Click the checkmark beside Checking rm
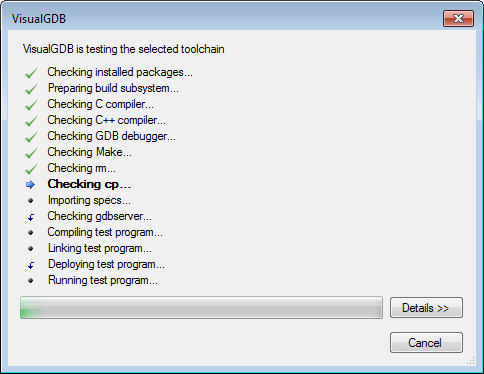 (x=31, y=169)
